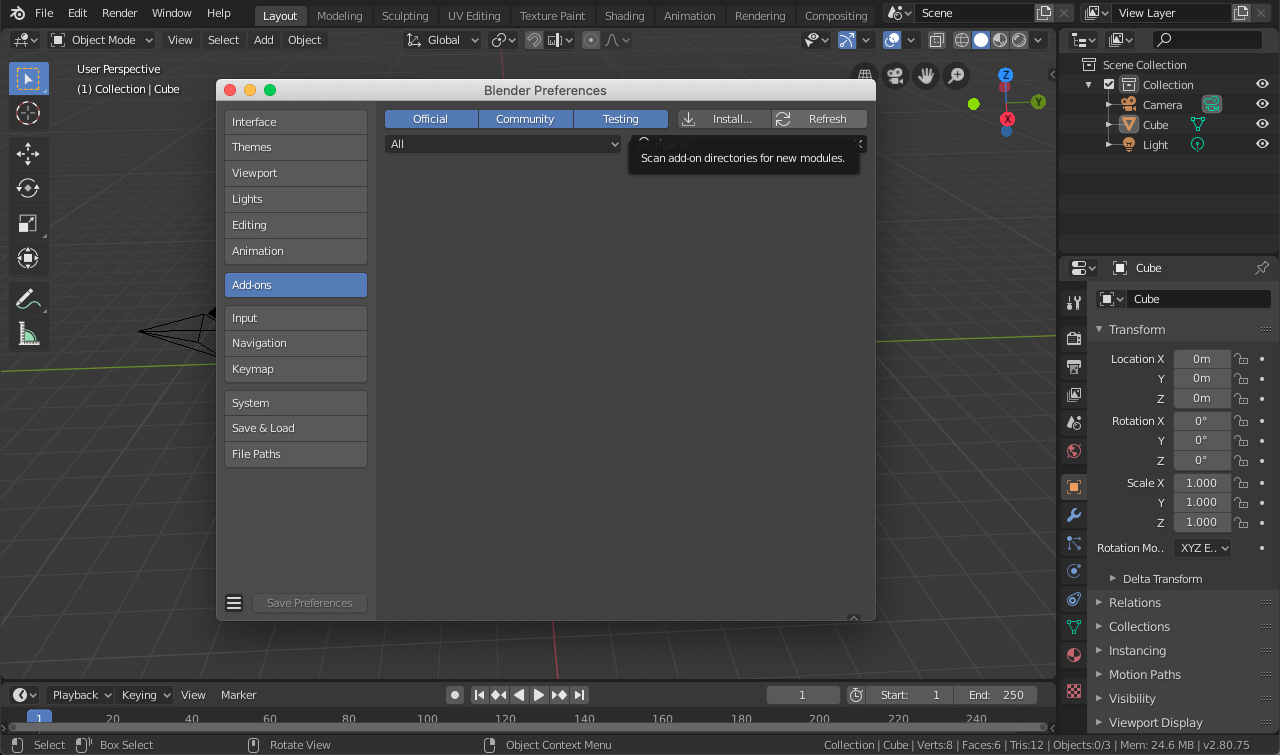1280x755 pixels.
Task: Hide the Camera in the outliner
Action: (x=1262, y=105)
